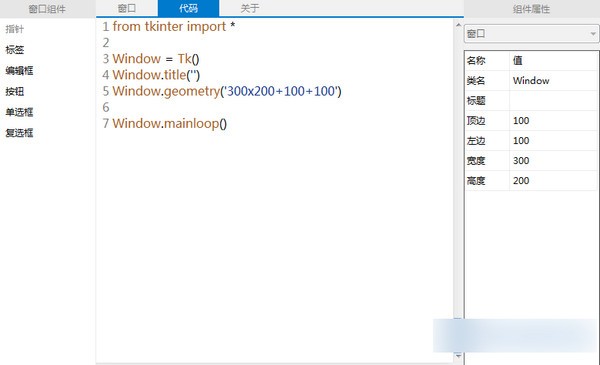600x365 pixels.
Task: Pick the 标签 label widget
Action: [15, 50]
